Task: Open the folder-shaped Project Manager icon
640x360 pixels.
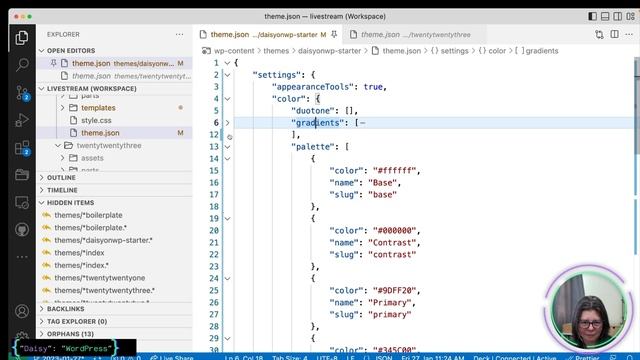Action: (x=22, y=175)
